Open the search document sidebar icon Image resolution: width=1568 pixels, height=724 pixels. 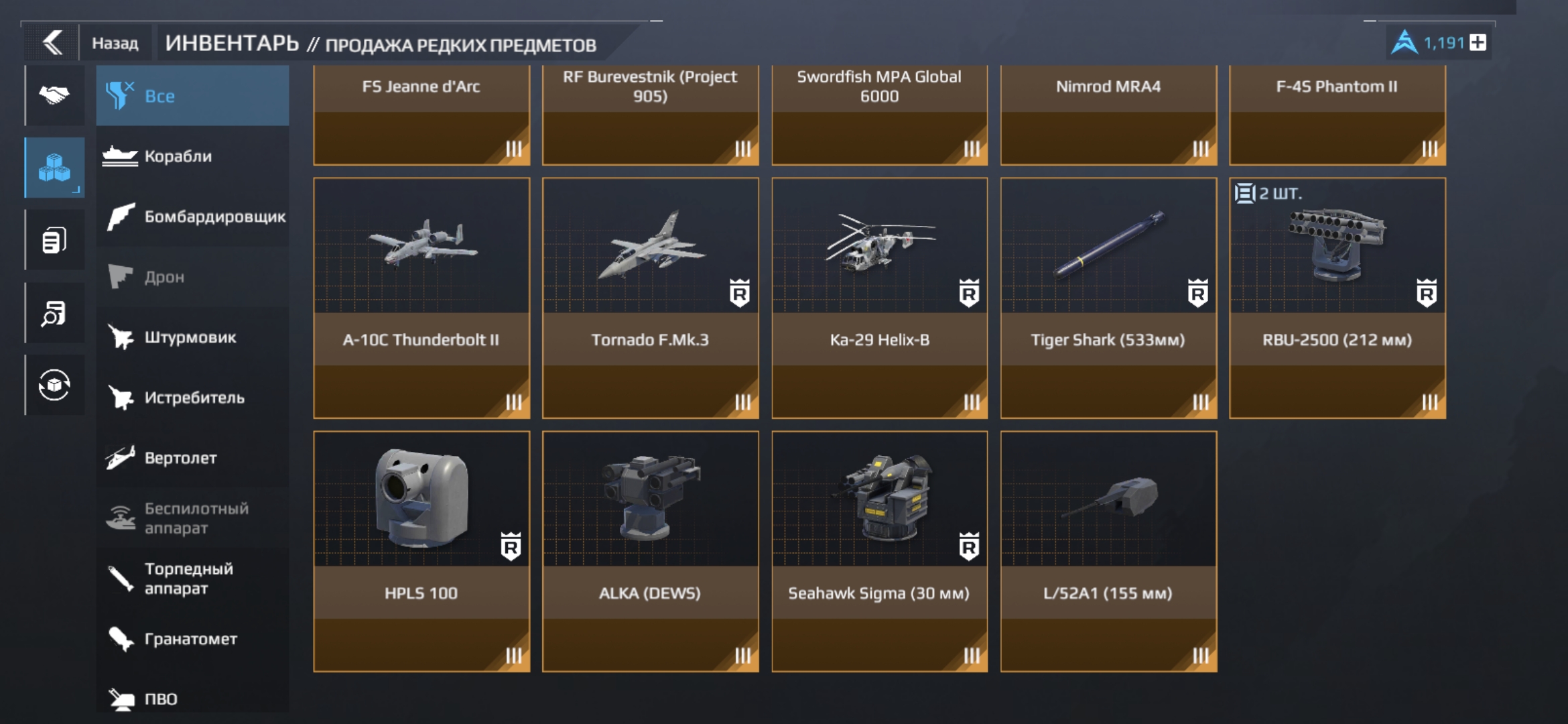coord(54,312)
